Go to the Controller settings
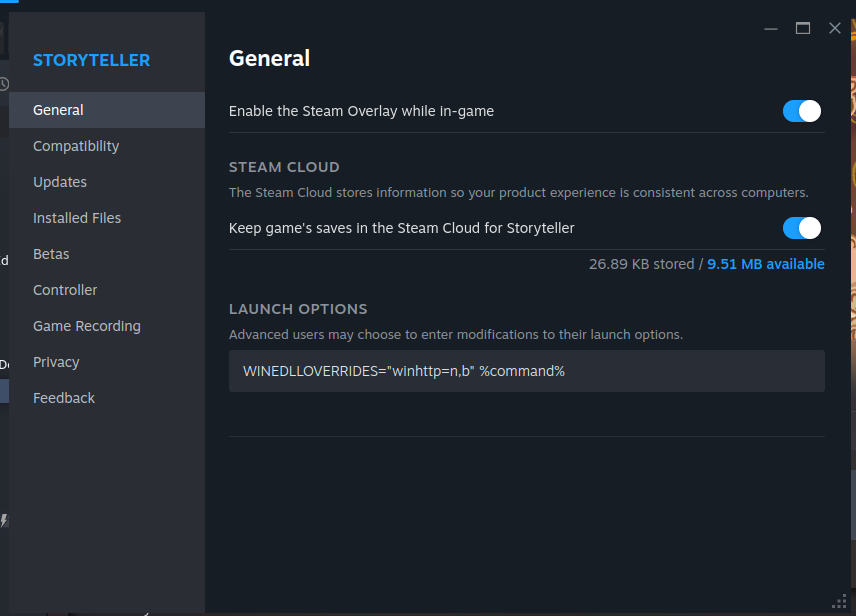Screen dimensions: 856x616 point(65,290)
